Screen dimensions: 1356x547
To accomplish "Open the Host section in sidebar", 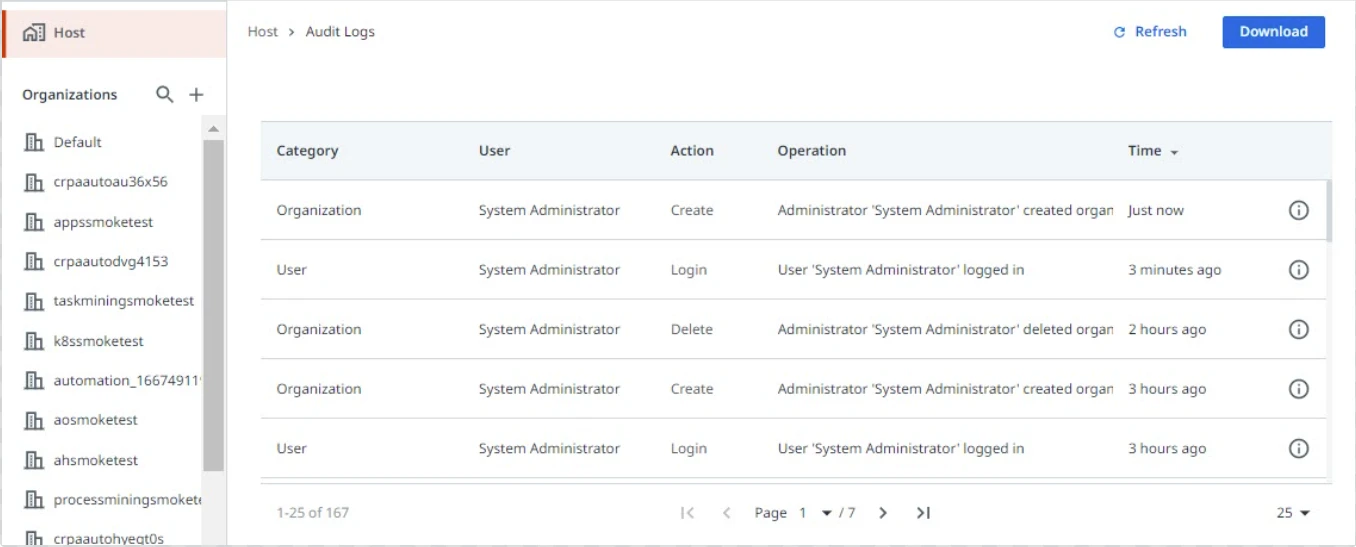I will [114, 33].
